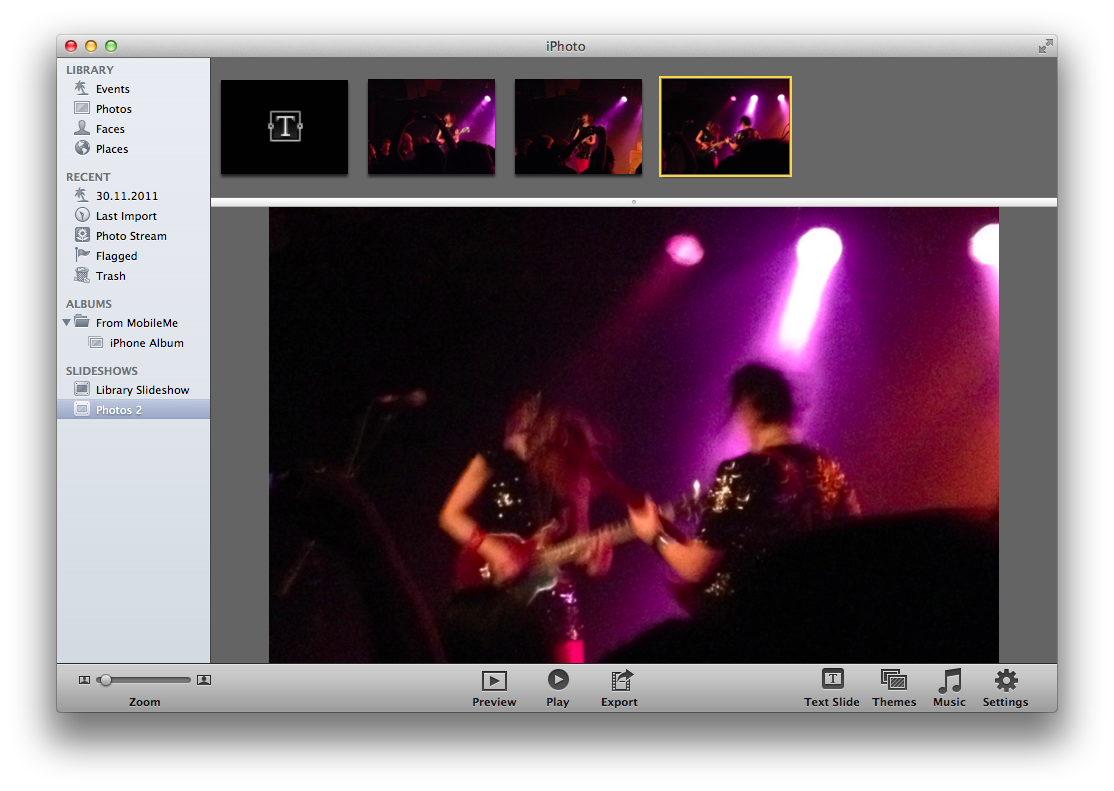Minimize the iPhoto window
Viewport: 1114px width, 791px height.
tap(91, 46)
